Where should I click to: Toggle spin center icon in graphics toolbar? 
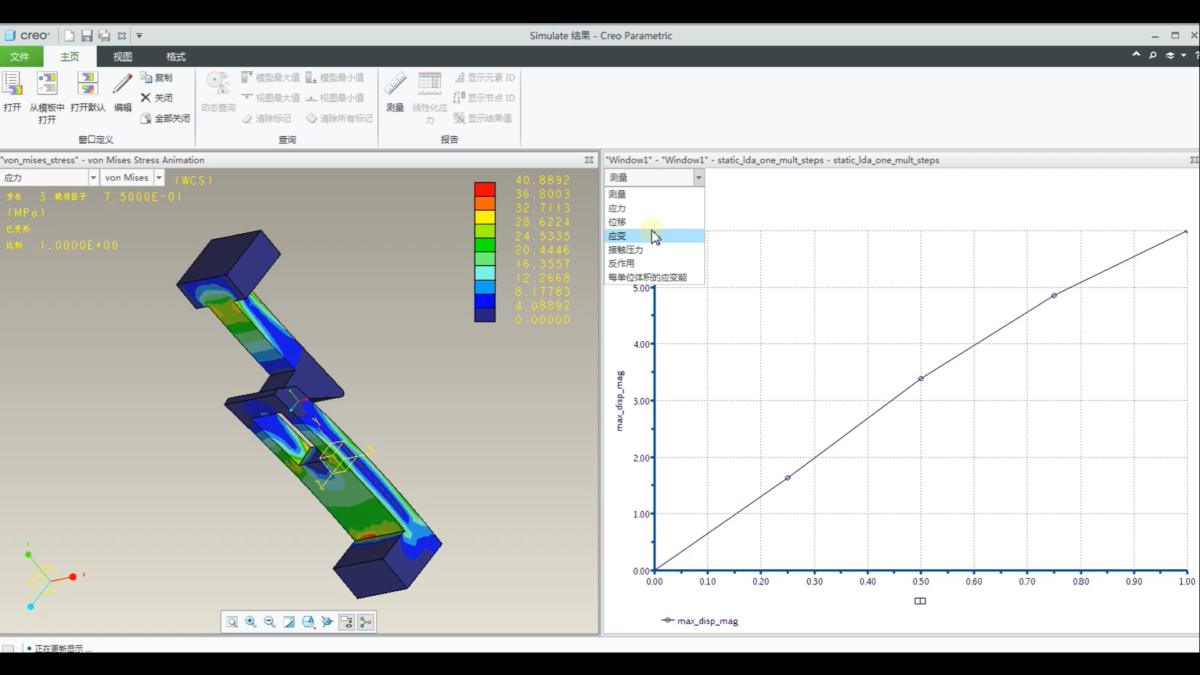(x=327, y=622)
